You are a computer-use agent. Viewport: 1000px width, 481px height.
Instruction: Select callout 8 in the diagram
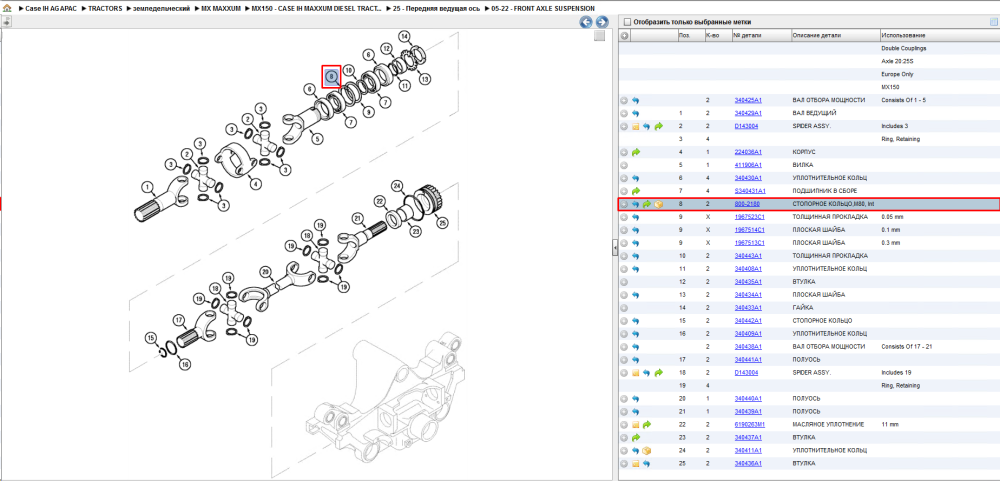332,77
